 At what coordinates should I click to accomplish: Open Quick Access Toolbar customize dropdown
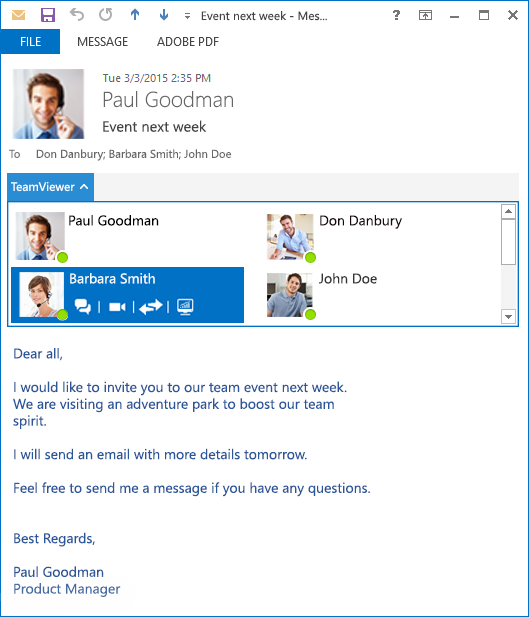187,16
